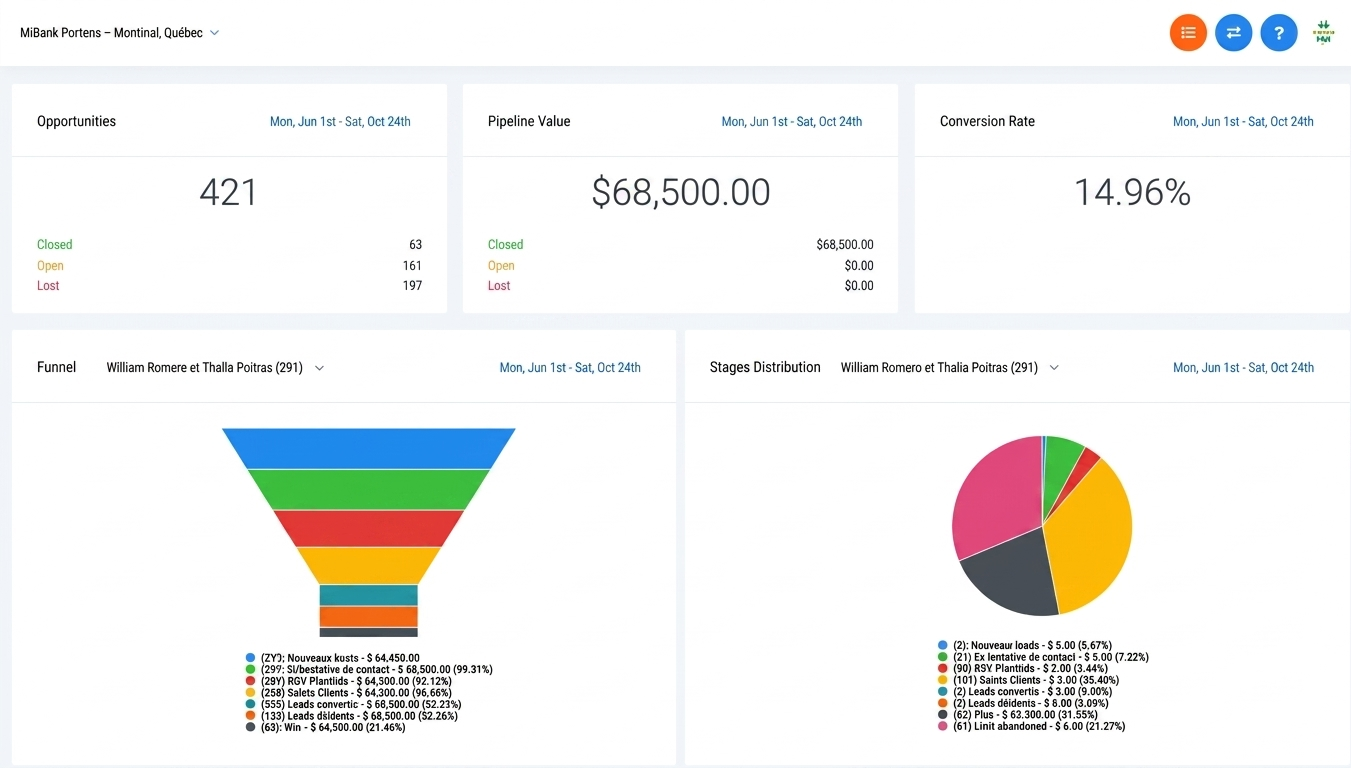Open the Funnel pipeline selector dropdown
The width and height of the screenshot is (1351, 768).
pyautogui.click(x=215, y=367)
